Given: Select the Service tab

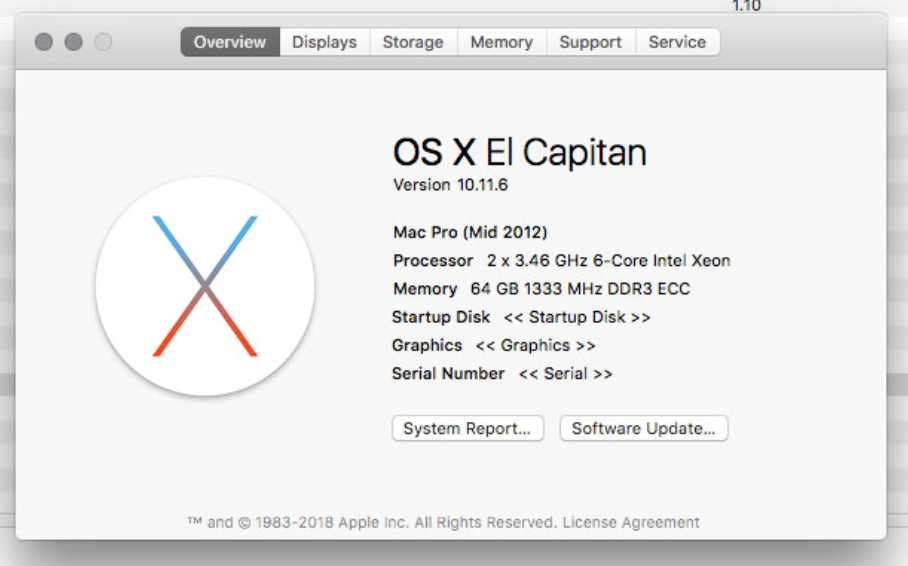Looking at the screenshot, I should [678, 42].
